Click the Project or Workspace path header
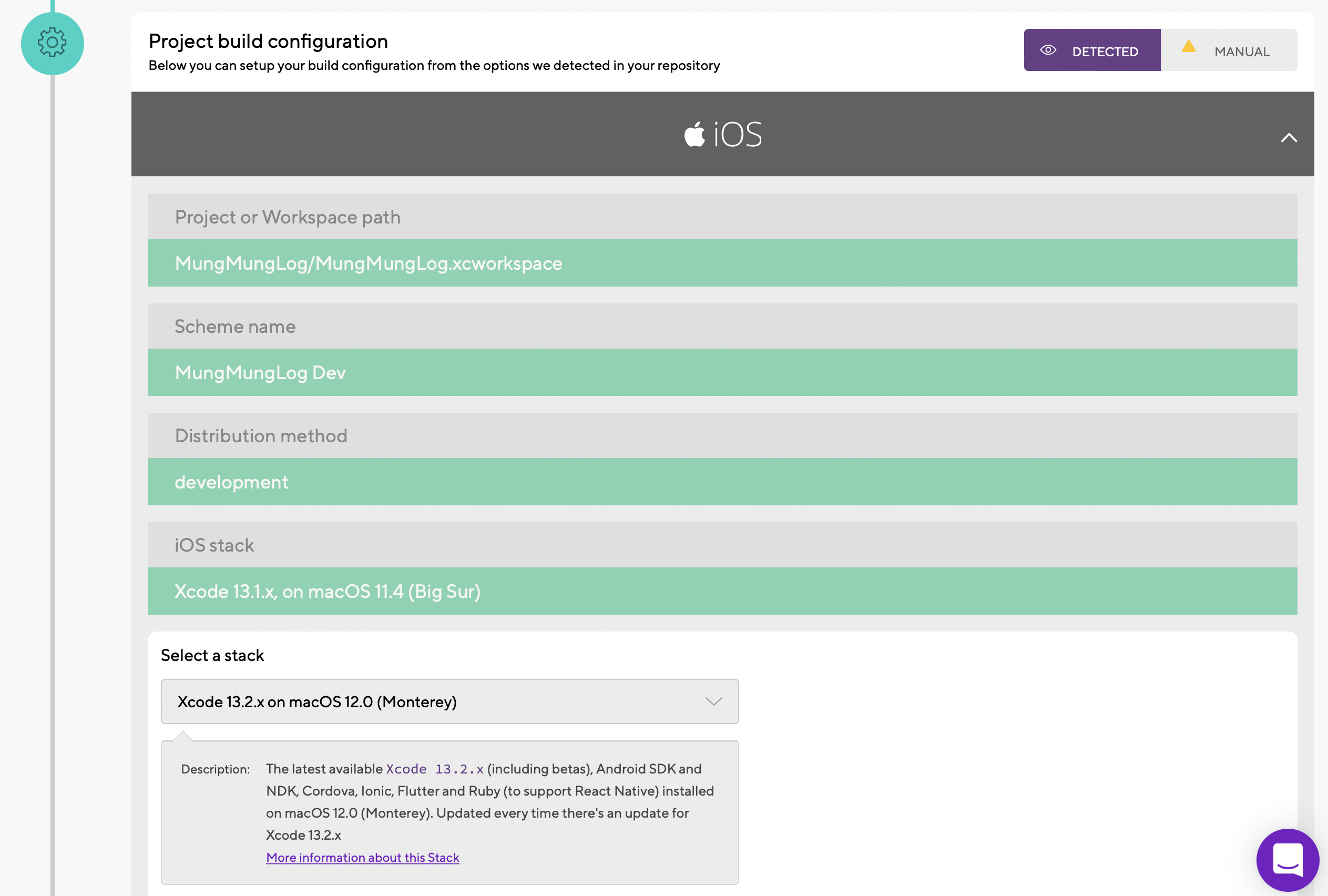Image resolution: width=1328 pixels, height=896 pixels. (722, 217)
